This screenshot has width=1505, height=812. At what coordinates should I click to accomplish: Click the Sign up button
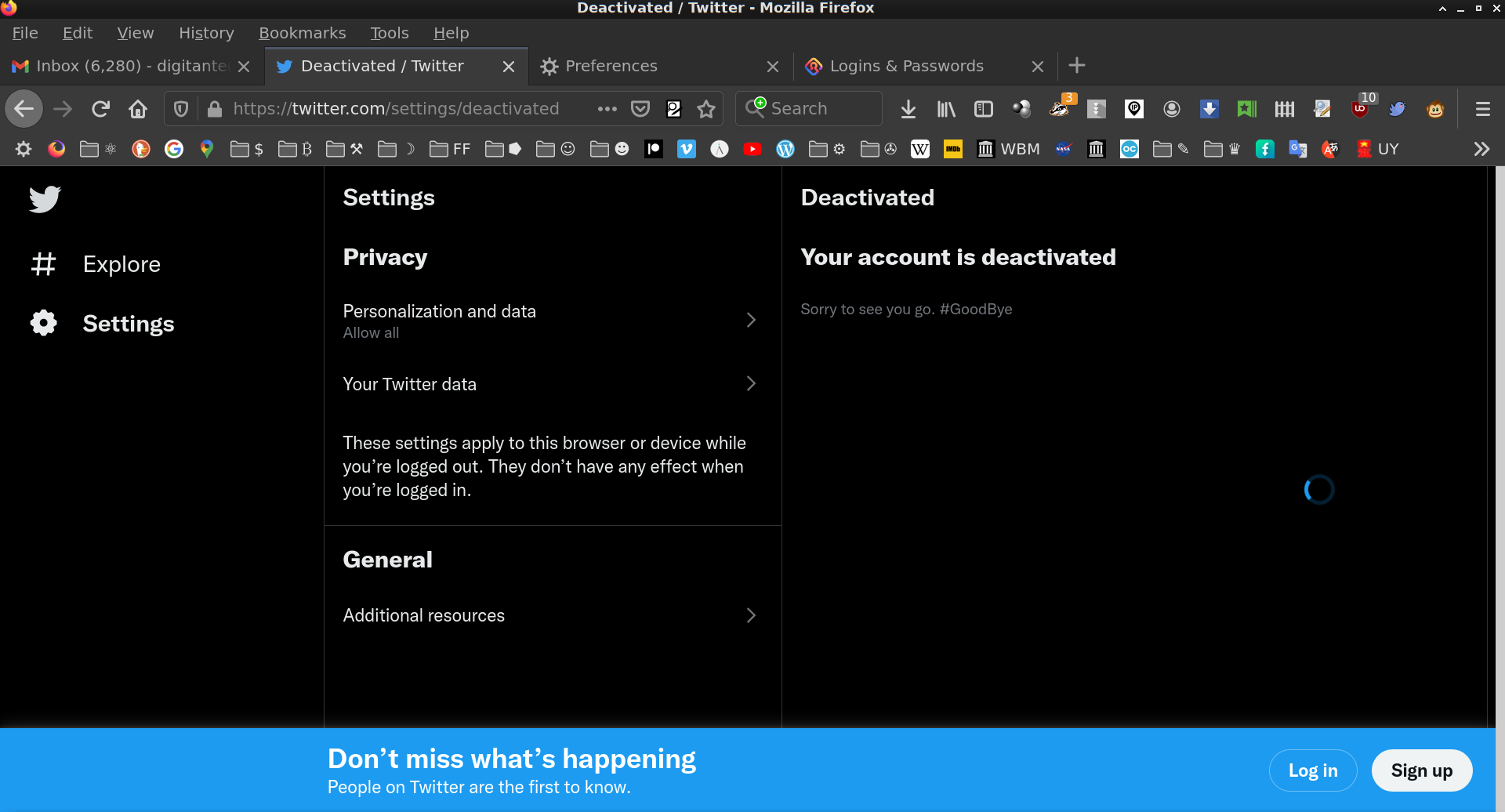pos(1421,770)
